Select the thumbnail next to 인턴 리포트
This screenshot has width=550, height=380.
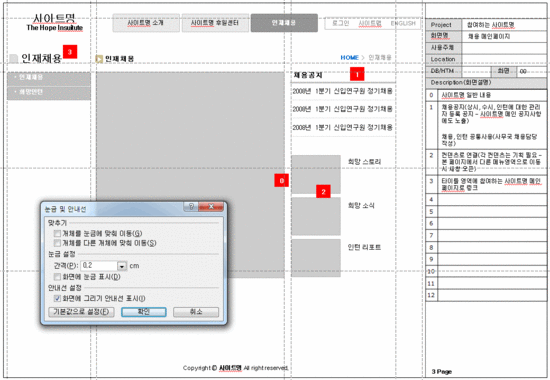[x=316, y=258]
